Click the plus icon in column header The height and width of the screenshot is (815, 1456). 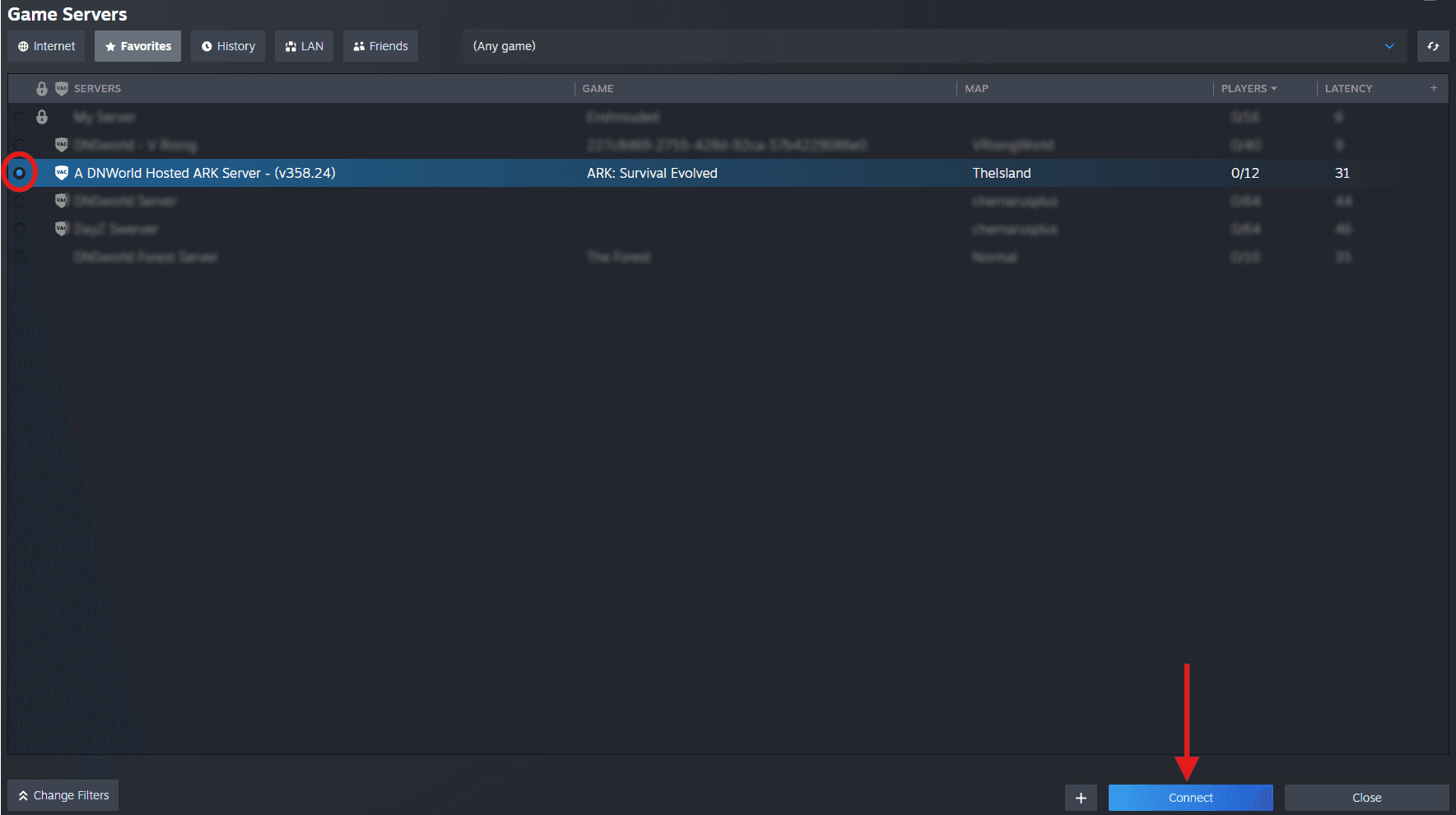[1434, 88]
